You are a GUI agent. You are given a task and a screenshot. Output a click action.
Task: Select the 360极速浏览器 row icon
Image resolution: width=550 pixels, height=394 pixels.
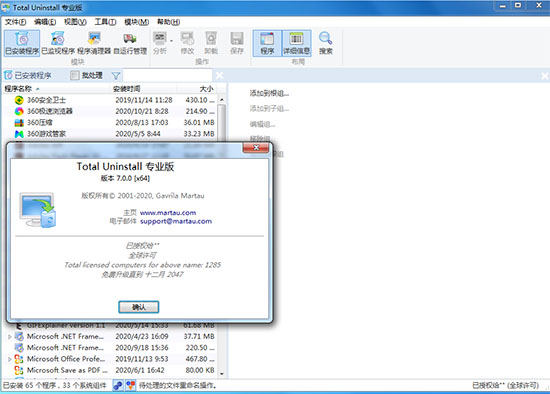coord(19,112)
